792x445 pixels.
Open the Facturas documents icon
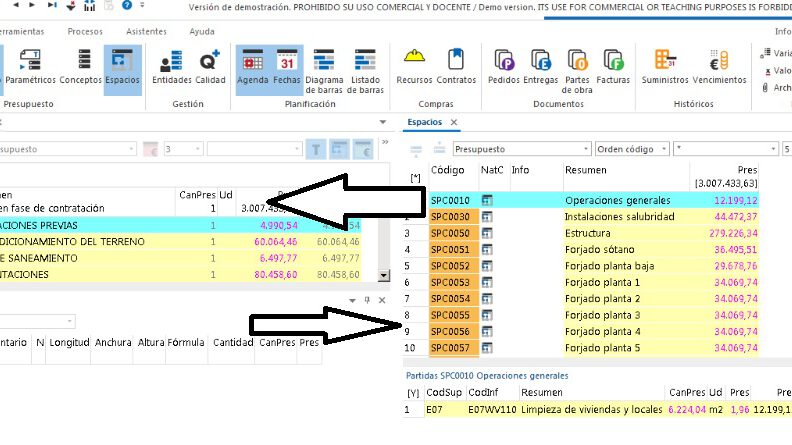[x=612, y=68]
